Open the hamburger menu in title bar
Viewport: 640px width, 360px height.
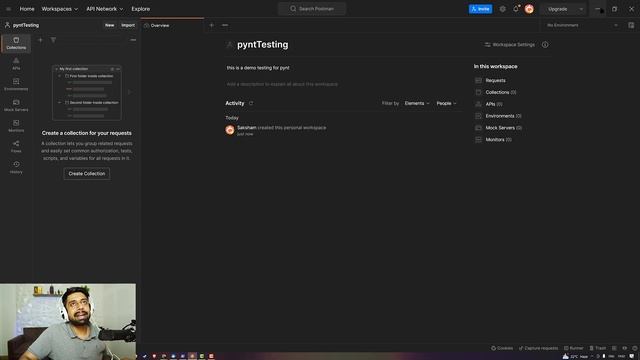8,9
